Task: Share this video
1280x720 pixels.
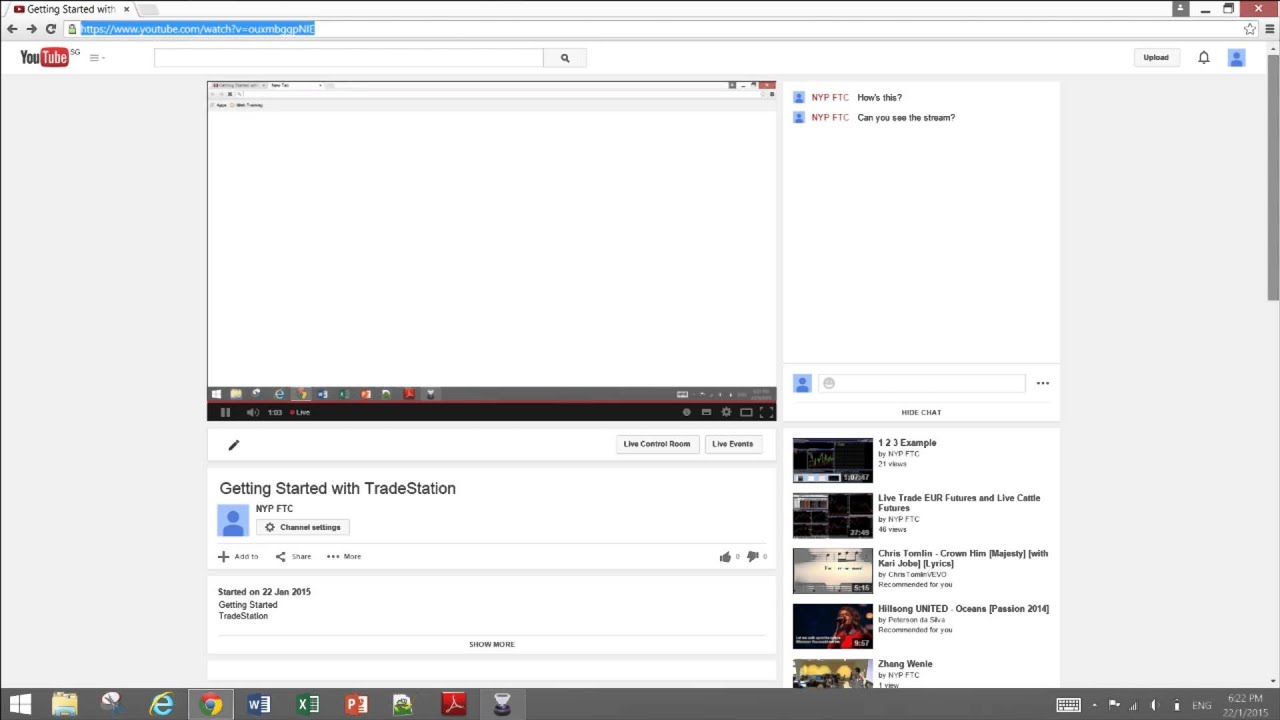Action: click(293, 556)
